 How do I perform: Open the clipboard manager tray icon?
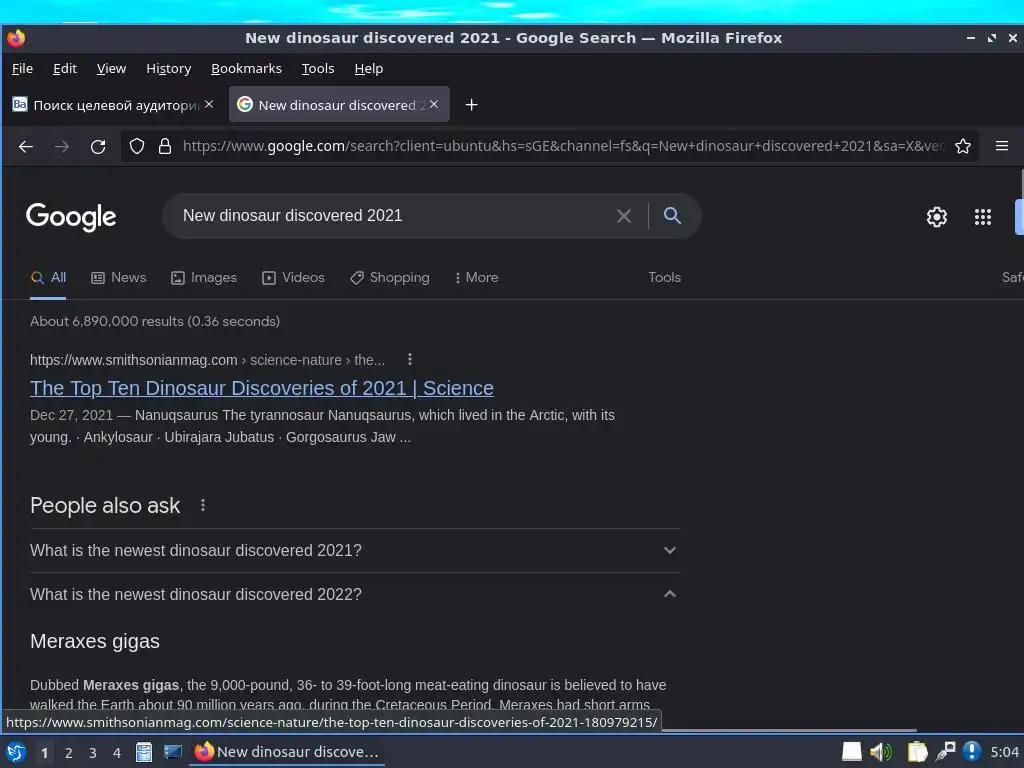coord(918,752)
